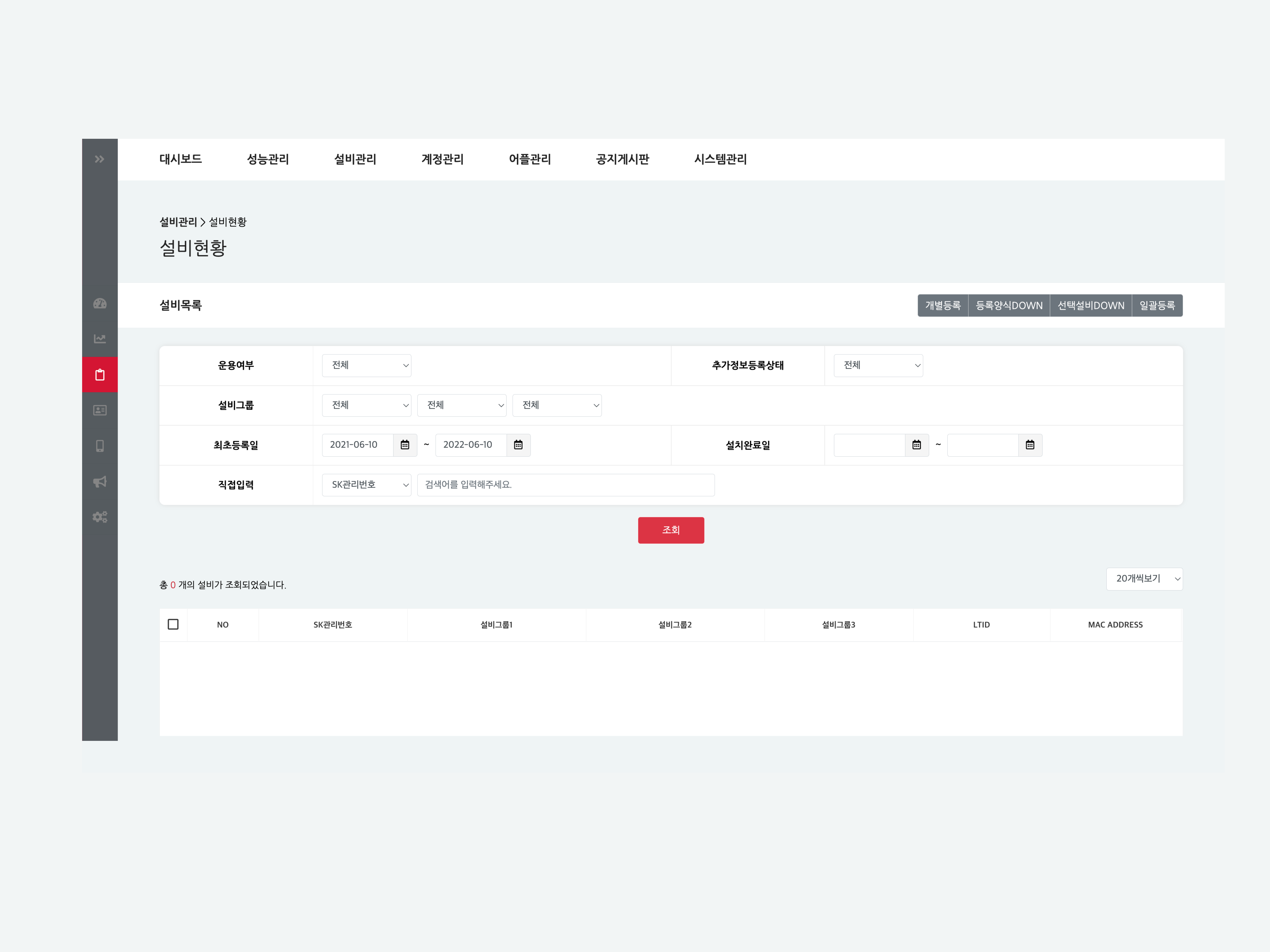Click the LTID column header
1270x952 pixels.
(x=981, y=625)
